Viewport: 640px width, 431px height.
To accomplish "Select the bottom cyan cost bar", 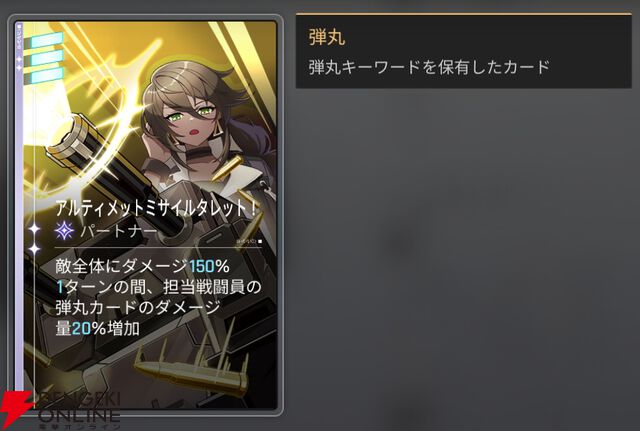I will tap(47, 76).
